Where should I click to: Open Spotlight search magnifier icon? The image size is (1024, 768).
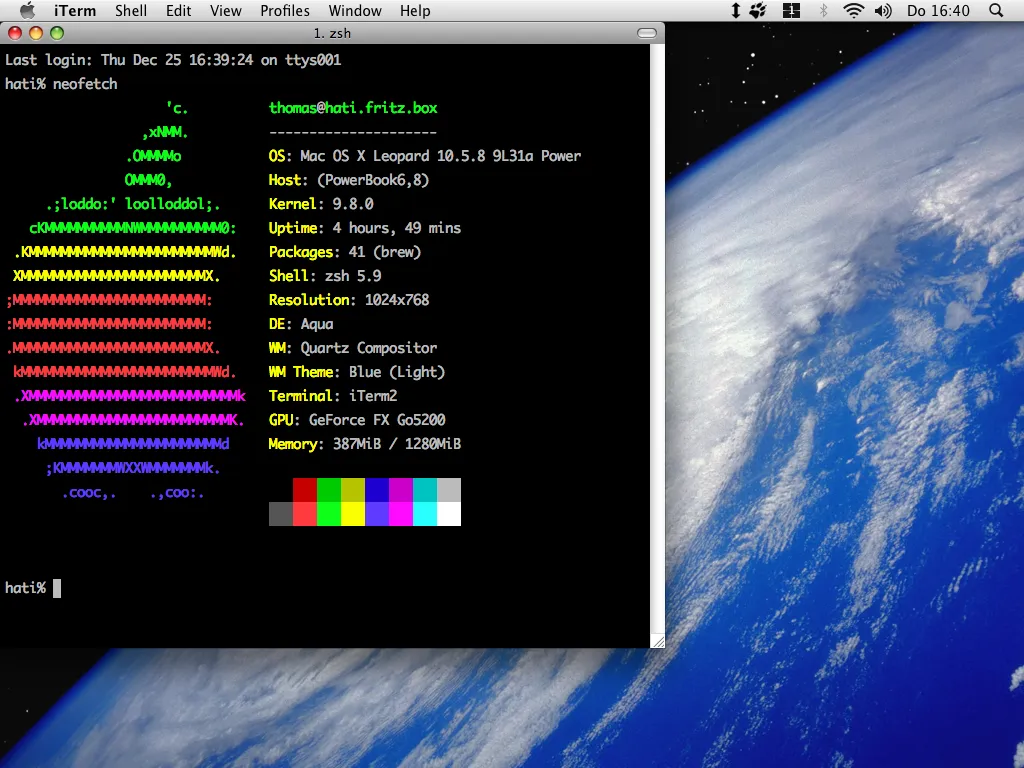click(x=996, y=11)
